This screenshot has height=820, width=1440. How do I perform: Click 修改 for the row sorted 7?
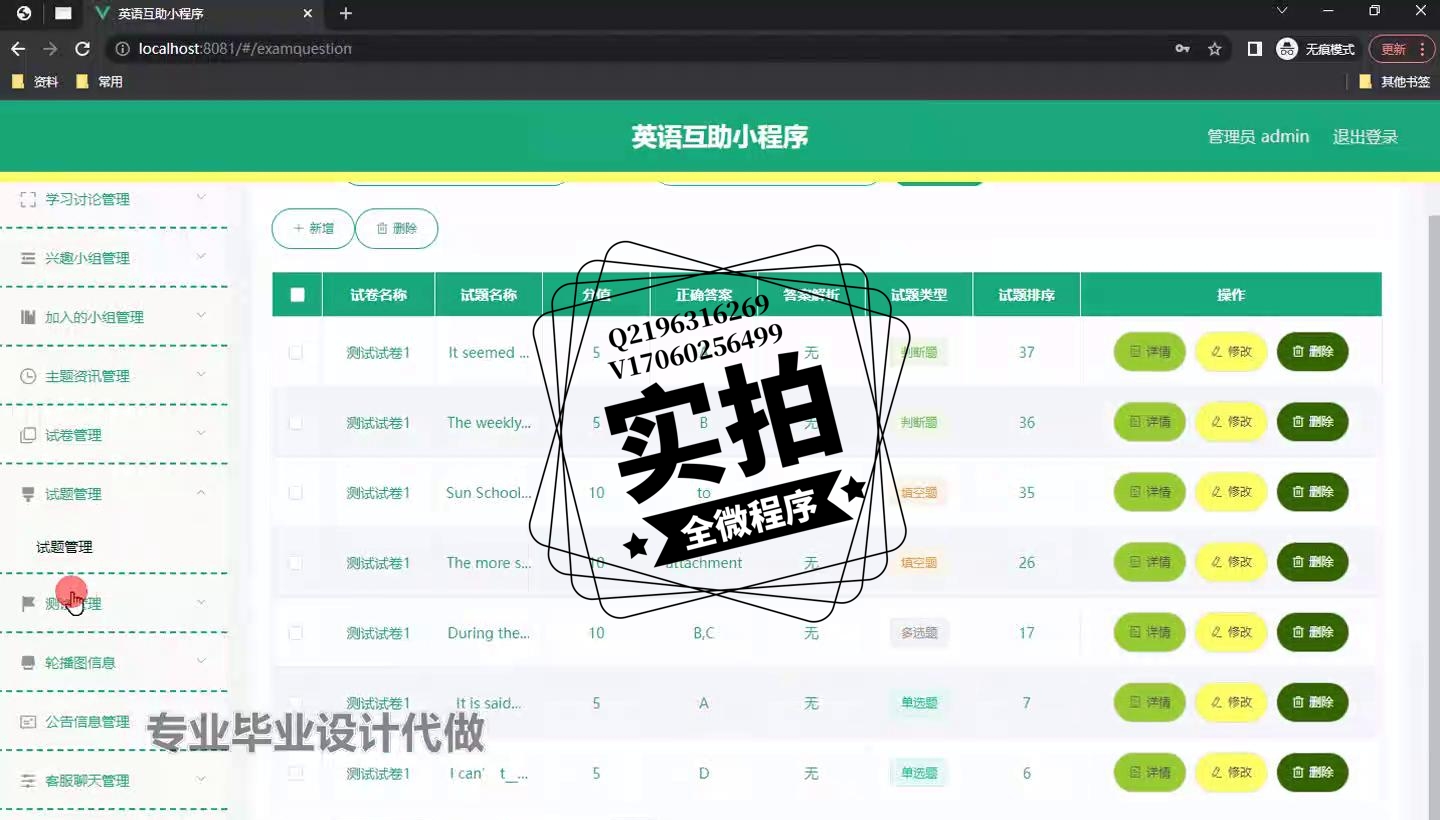[1231, 702]
